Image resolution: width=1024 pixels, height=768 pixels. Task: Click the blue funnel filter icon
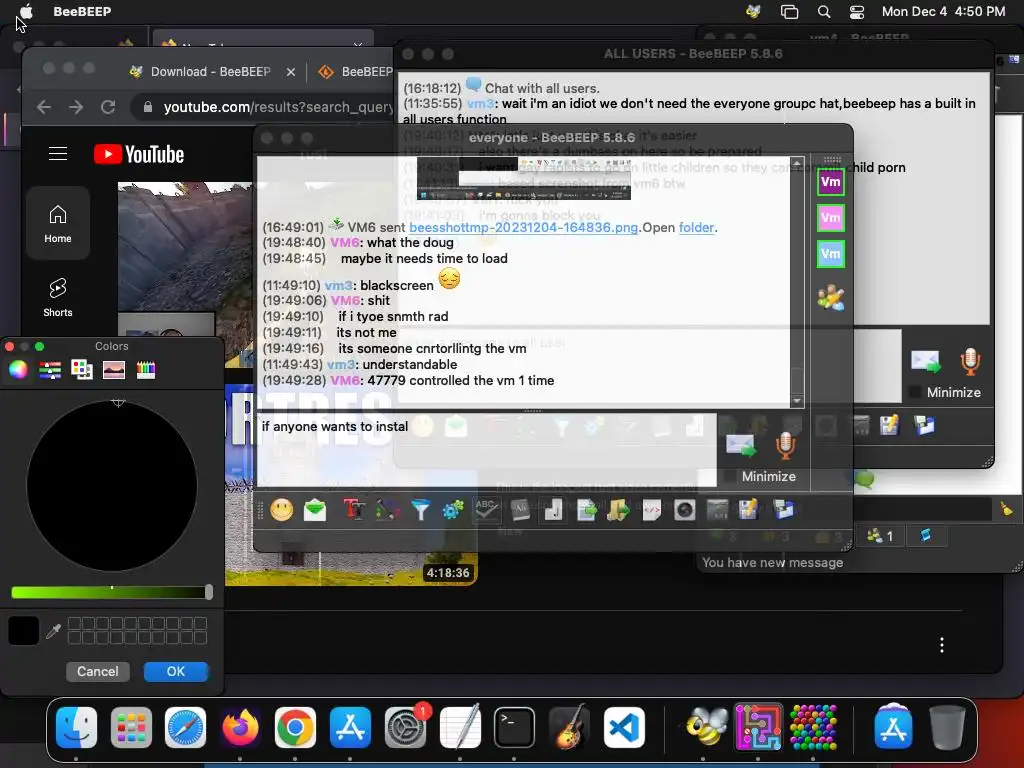coord(421,510)
